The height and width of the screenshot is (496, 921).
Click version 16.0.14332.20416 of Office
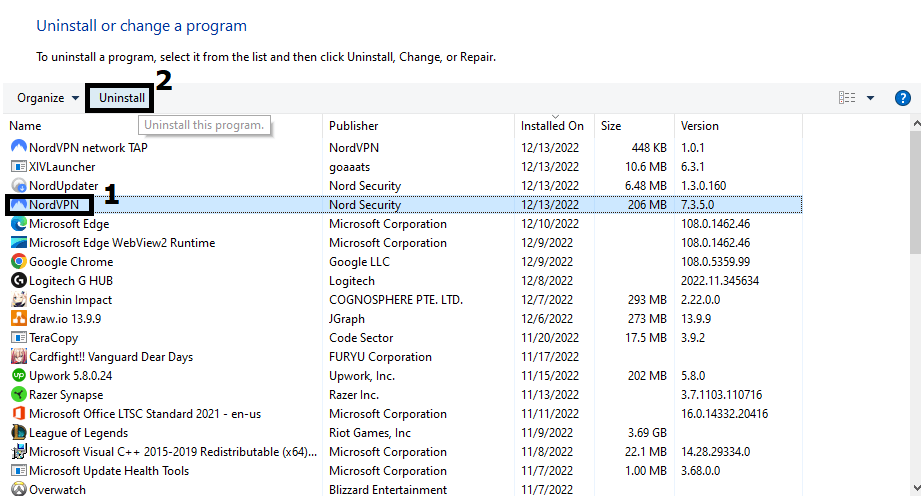725,414
